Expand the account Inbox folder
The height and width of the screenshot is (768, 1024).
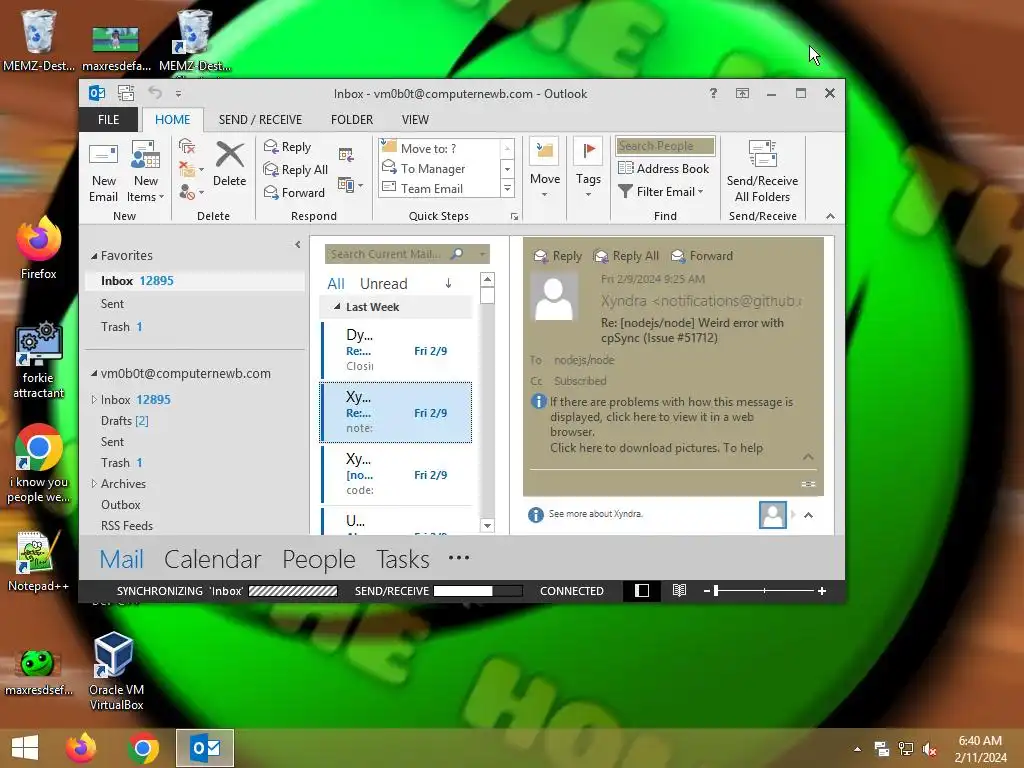tap(94, 400)
